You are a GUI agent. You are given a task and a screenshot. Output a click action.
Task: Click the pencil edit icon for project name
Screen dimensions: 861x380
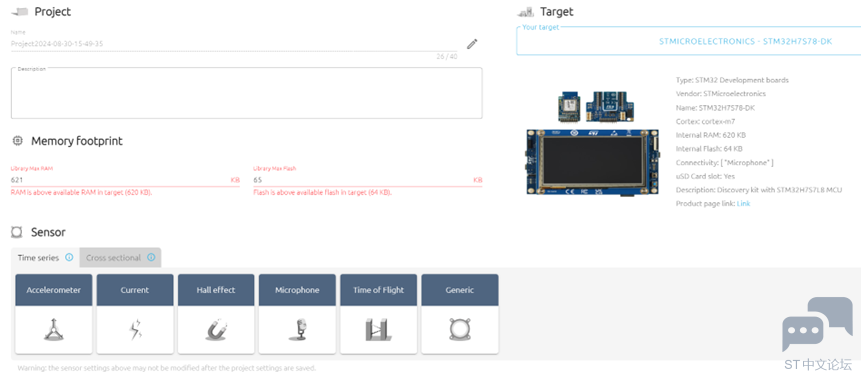(x=472, y=44)
